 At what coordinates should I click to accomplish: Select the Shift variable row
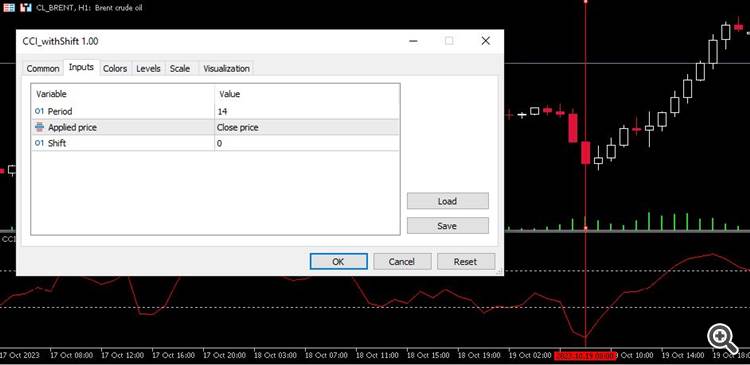215,143
